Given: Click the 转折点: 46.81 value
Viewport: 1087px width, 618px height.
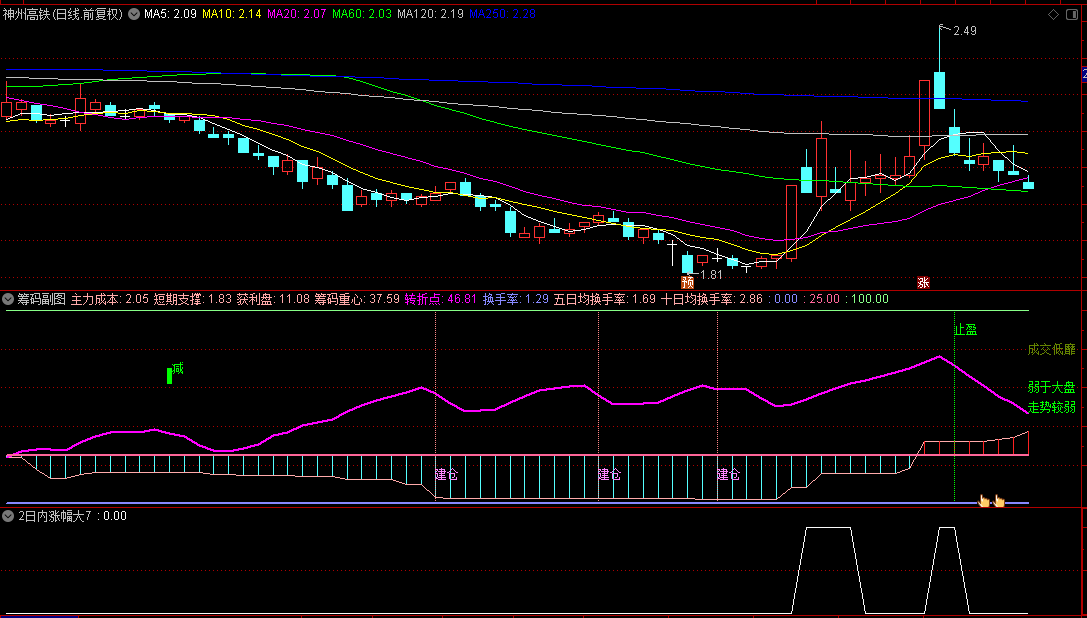Looking at the screenshot, I should [x=441, y=300].
